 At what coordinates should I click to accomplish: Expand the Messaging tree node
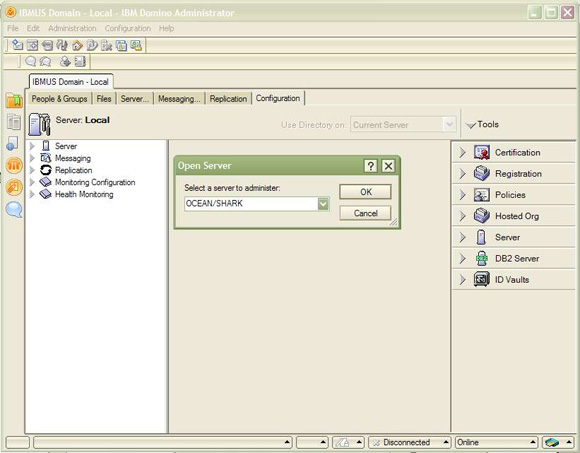click(x=32, y=158)
